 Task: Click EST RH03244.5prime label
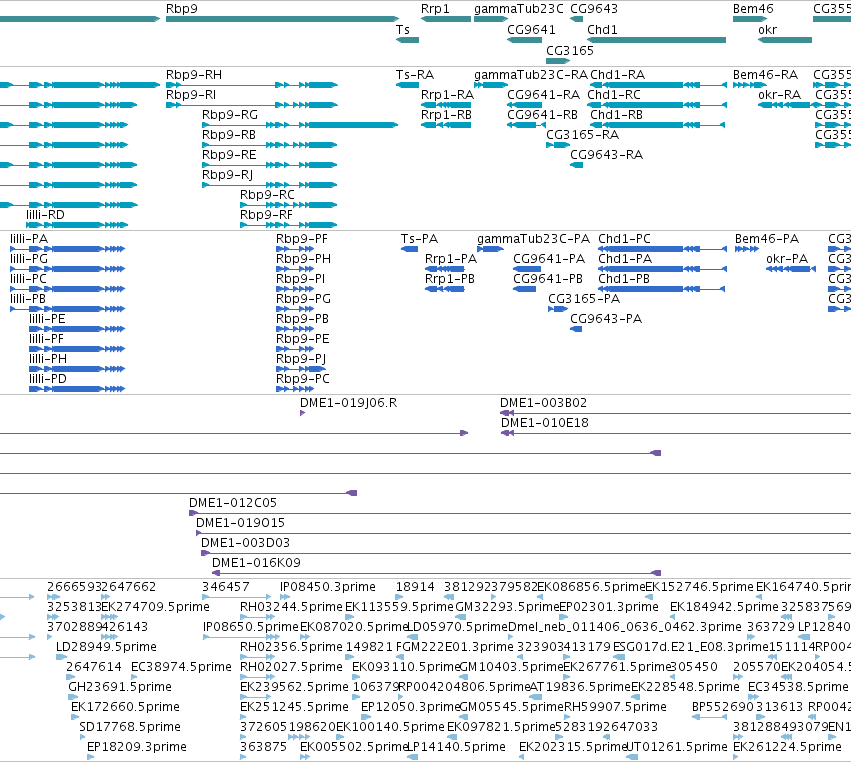(x=291, y=607)
